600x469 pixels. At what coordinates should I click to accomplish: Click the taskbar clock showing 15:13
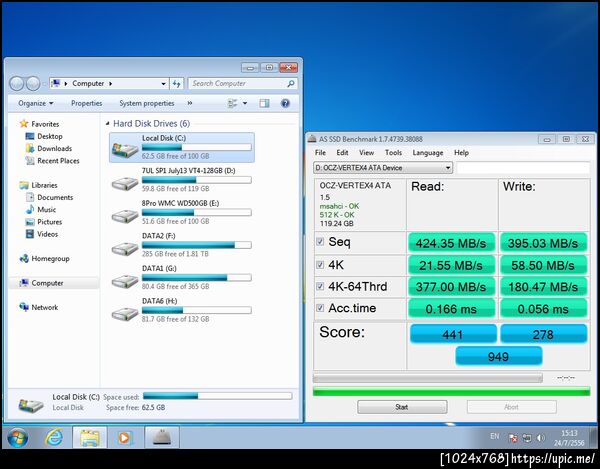569,438
